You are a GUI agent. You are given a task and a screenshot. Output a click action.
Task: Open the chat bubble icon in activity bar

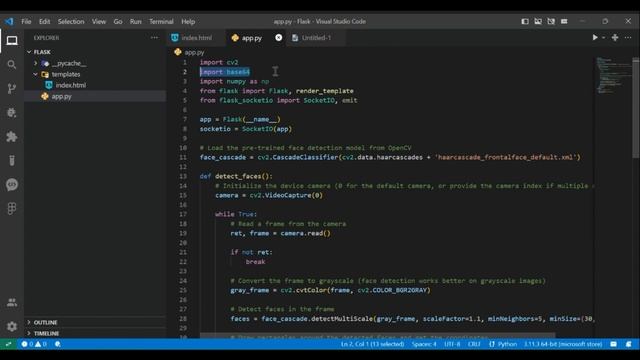(12, 184)
